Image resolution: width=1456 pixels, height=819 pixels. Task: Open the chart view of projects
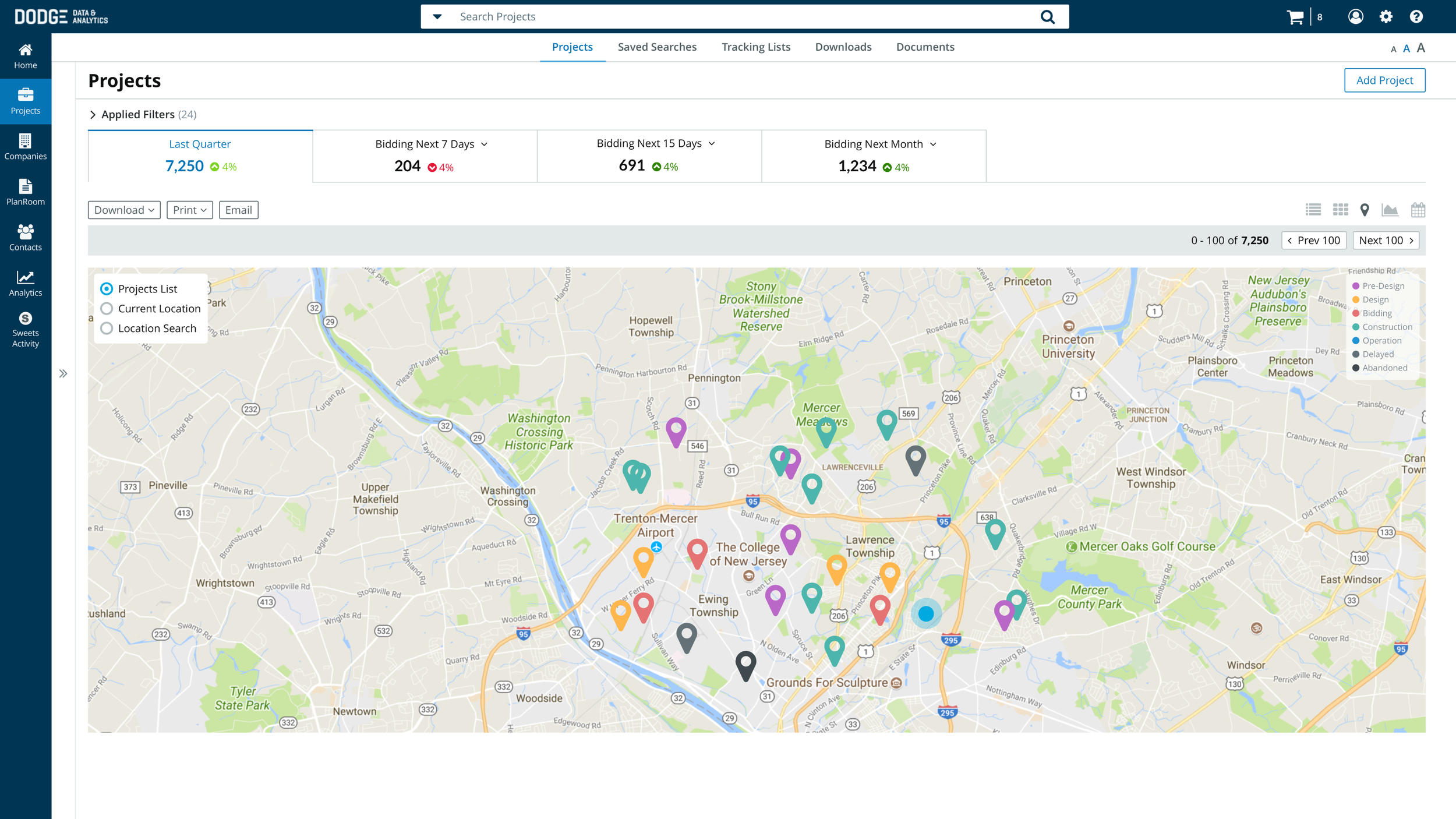1391,210
